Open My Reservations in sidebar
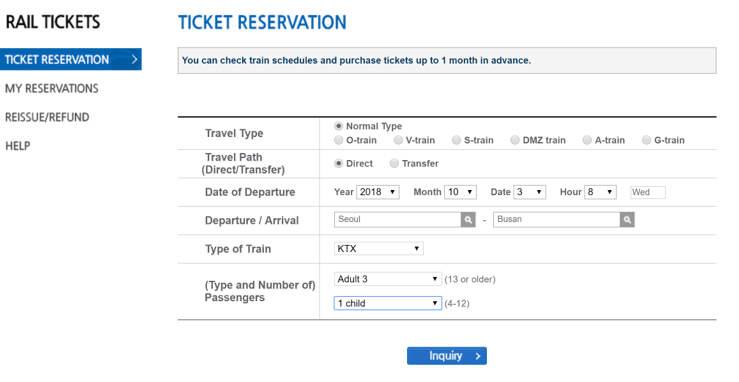The width and height of the screenshot is (739, 382). coord(52,89)
